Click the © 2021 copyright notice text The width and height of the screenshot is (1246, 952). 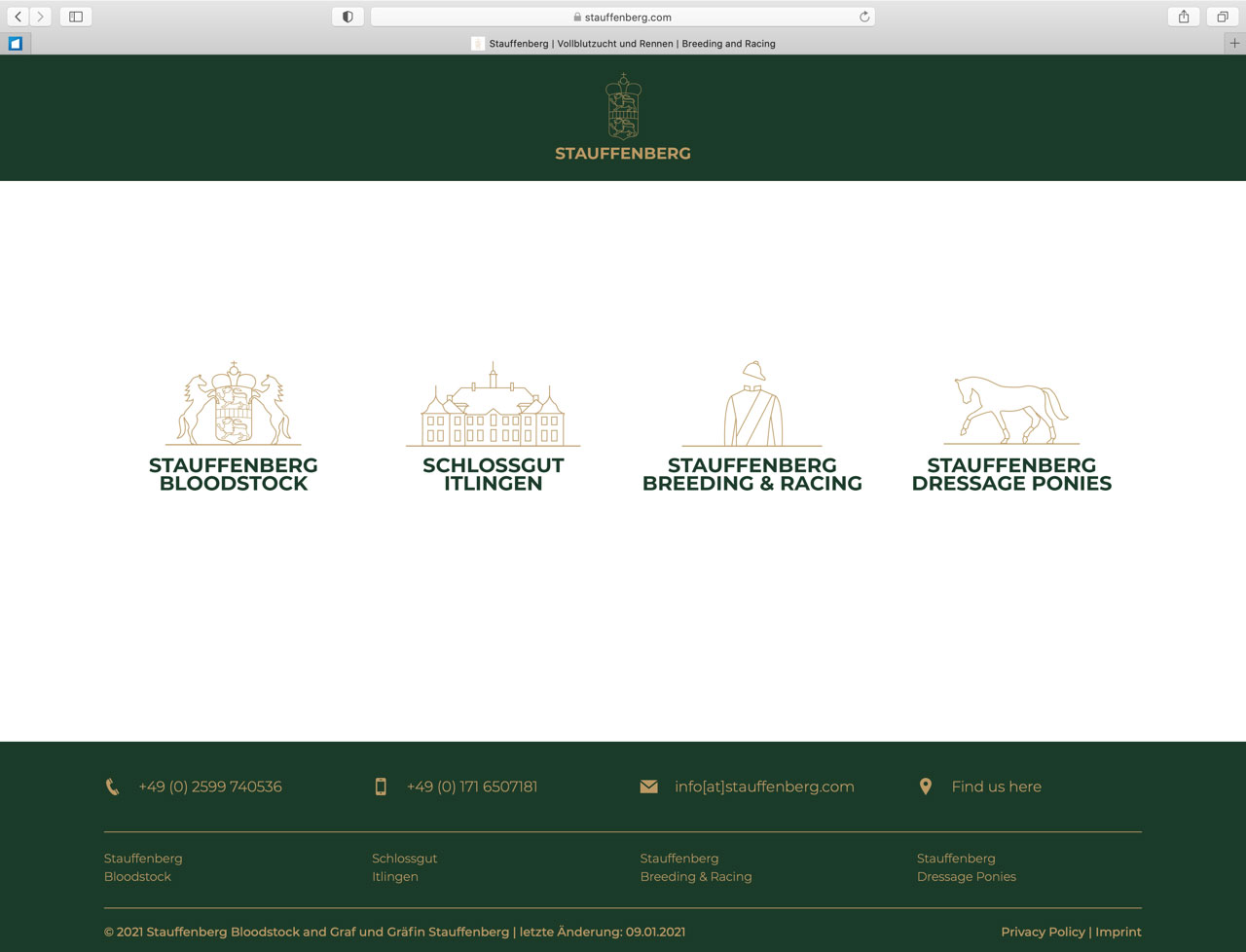[394, 932]
